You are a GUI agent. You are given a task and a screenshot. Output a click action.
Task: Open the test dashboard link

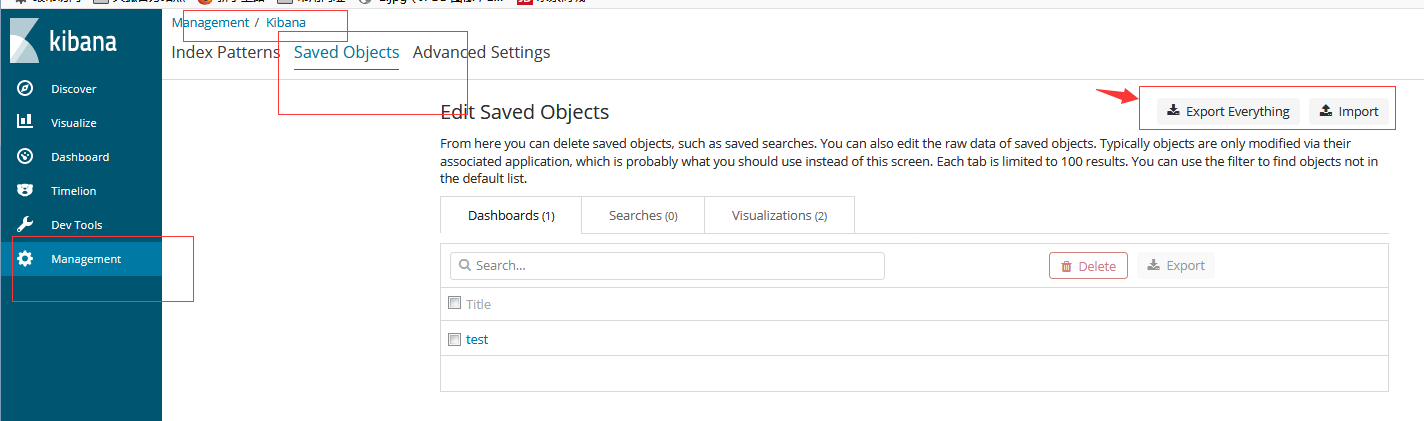[477, 339]
